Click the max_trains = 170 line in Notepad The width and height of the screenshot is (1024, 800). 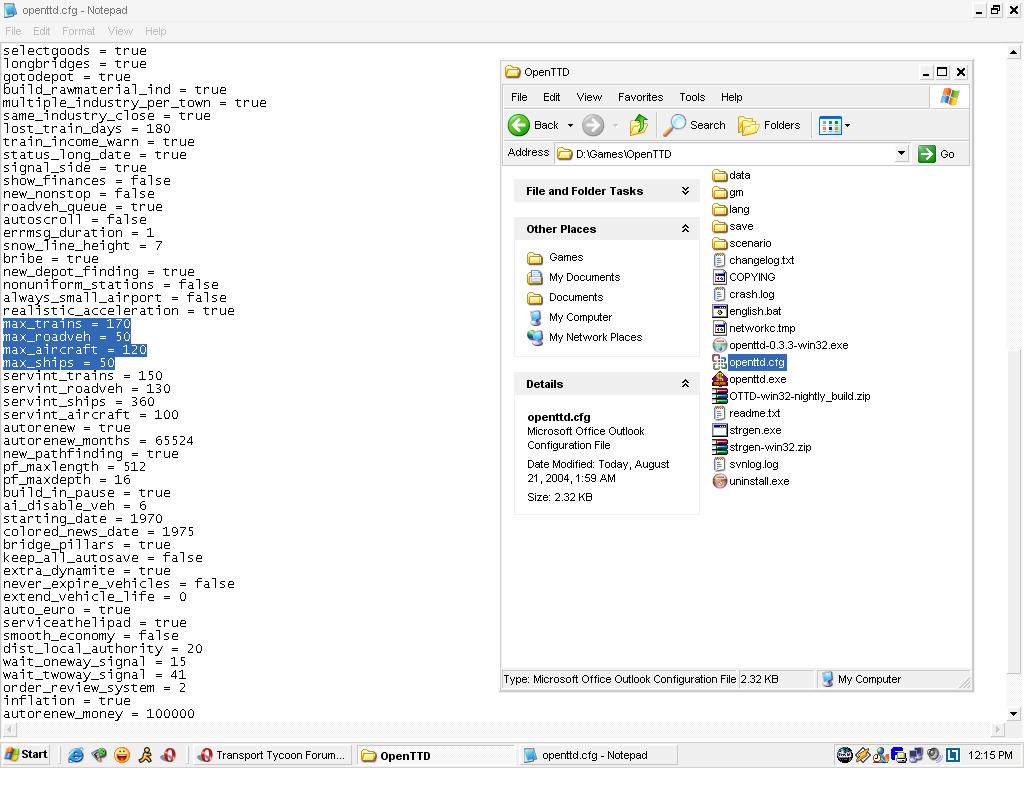pos(67,323)
